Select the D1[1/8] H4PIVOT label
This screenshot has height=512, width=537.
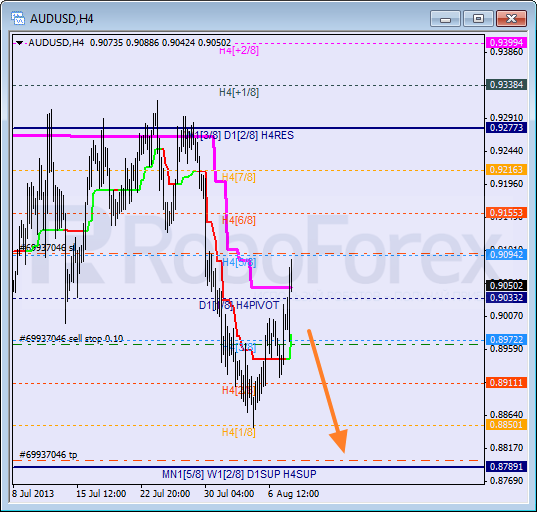click(x=239, y=305)
